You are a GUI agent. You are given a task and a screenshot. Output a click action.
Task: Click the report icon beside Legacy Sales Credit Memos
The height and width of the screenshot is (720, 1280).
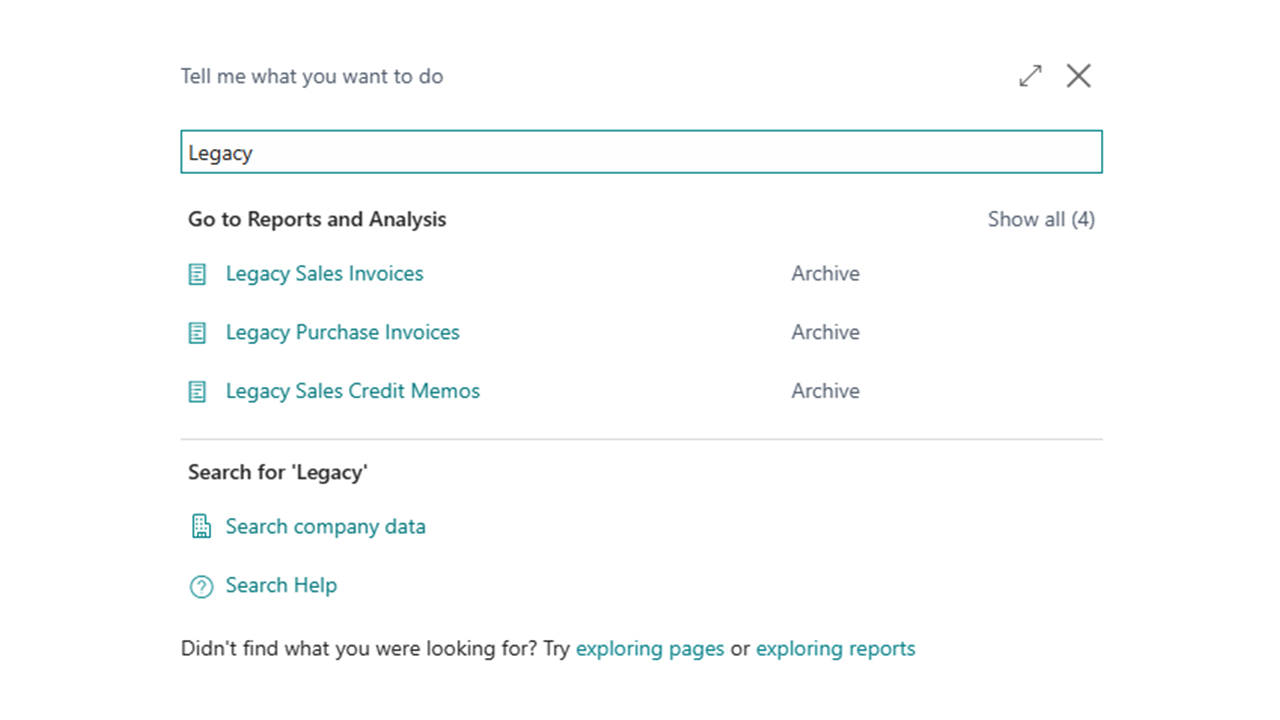(198, 392)
